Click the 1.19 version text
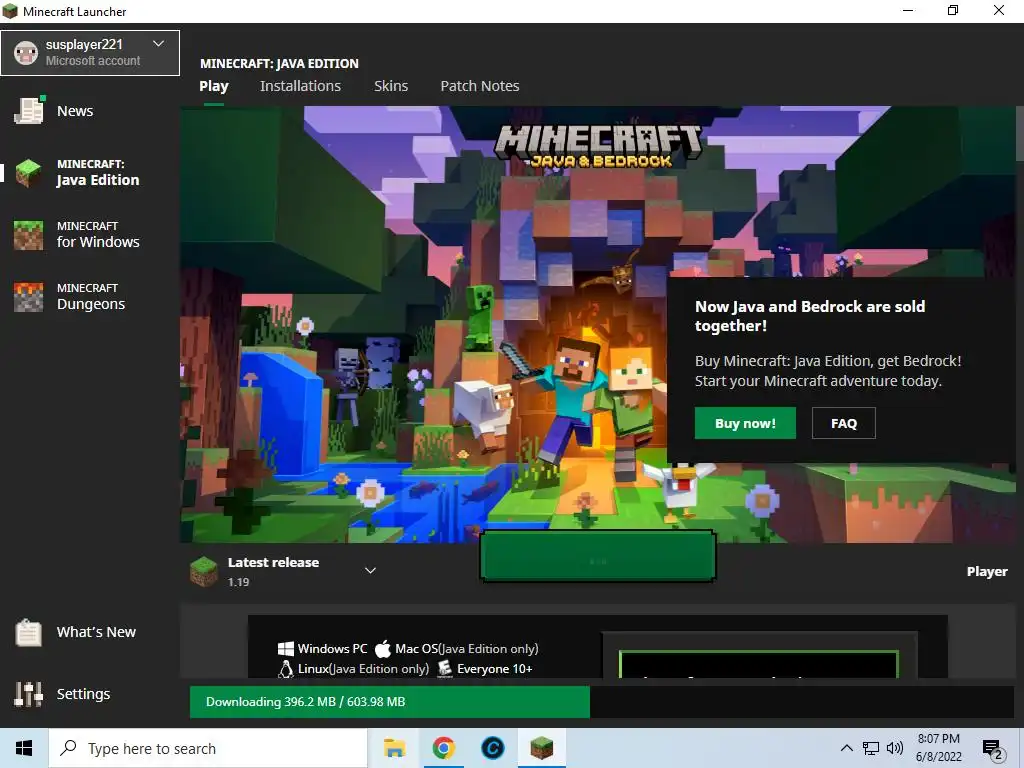Screen dimensions: 1024x768 [238, 582]
